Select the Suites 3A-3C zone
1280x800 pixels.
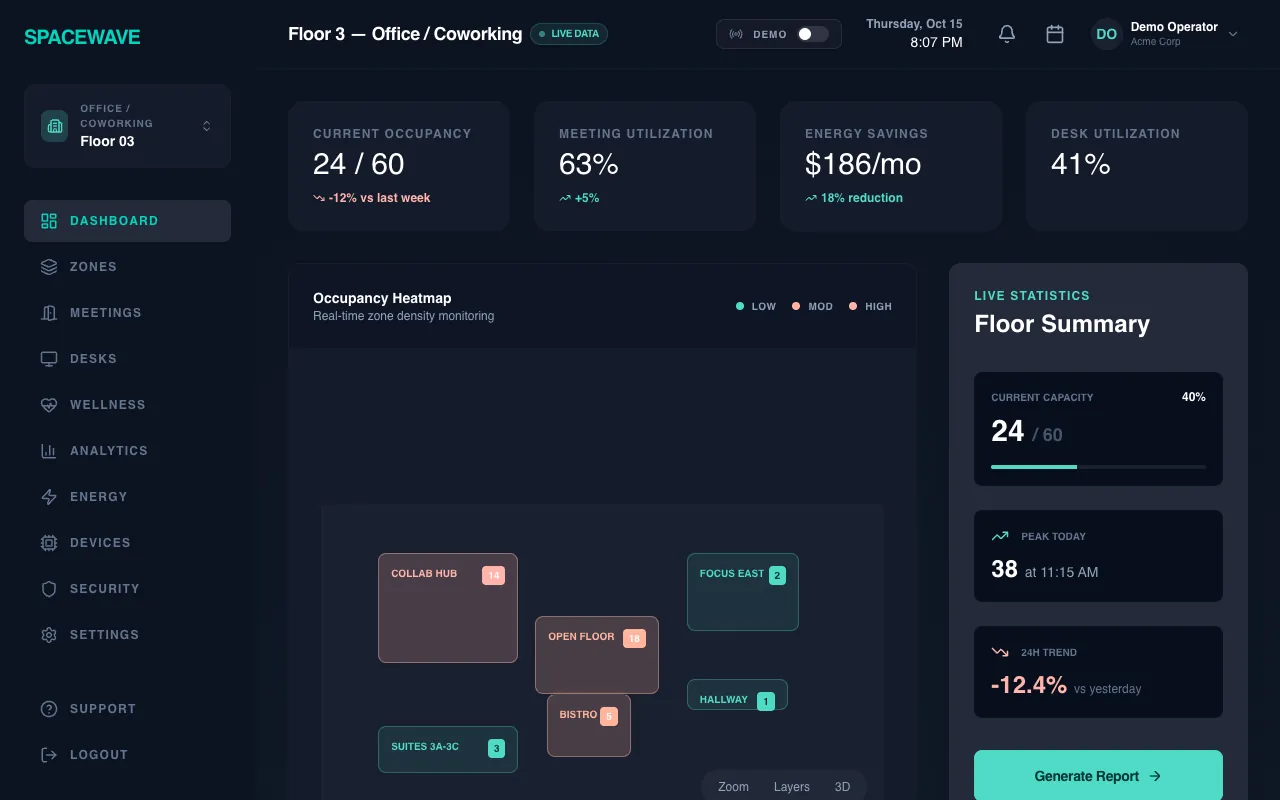pos(448,749)
